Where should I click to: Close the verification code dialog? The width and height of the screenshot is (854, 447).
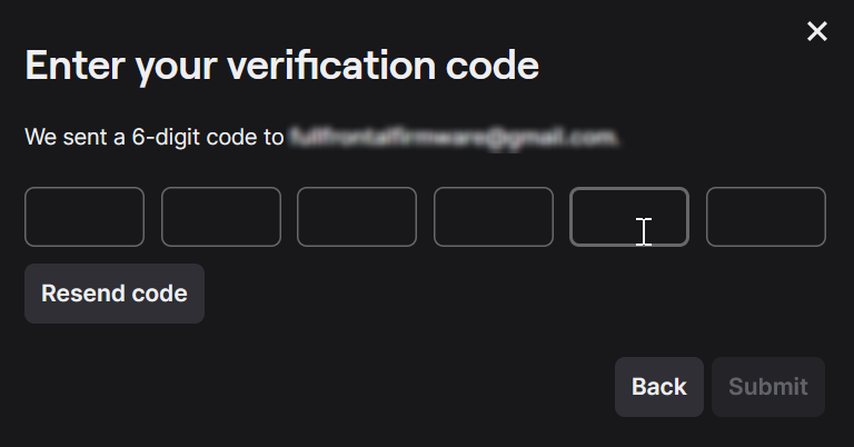tap(817, 32)
